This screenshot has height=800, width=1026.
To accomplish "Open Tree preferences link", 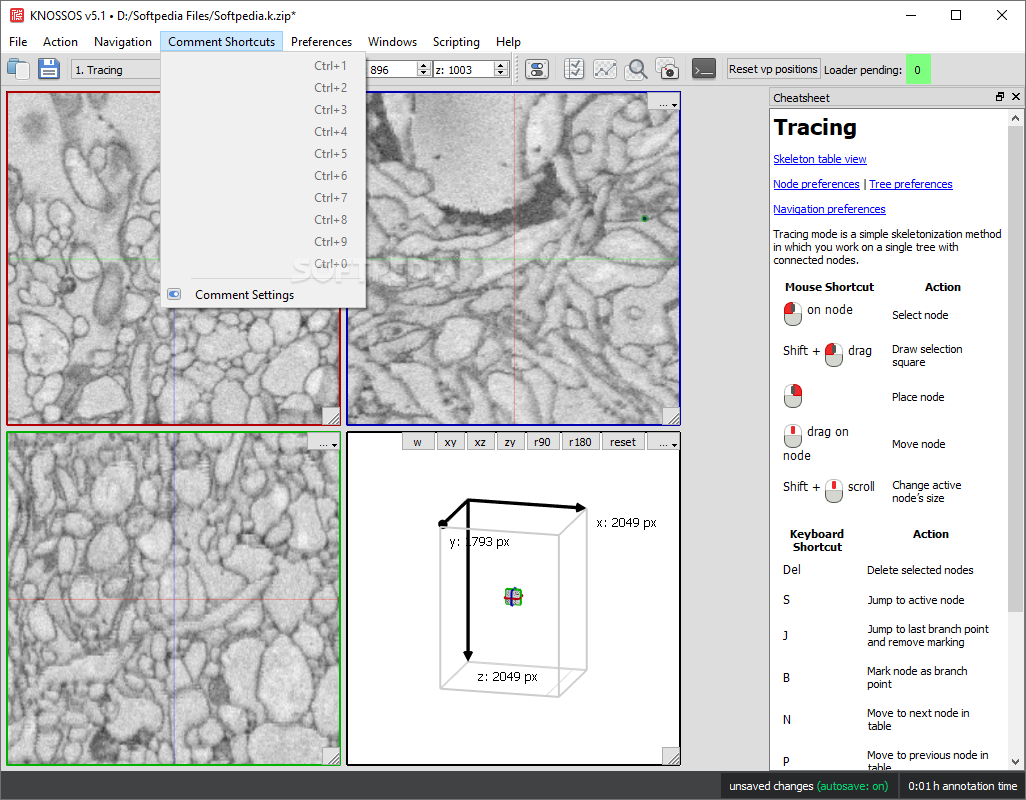I will coord(910,184).
